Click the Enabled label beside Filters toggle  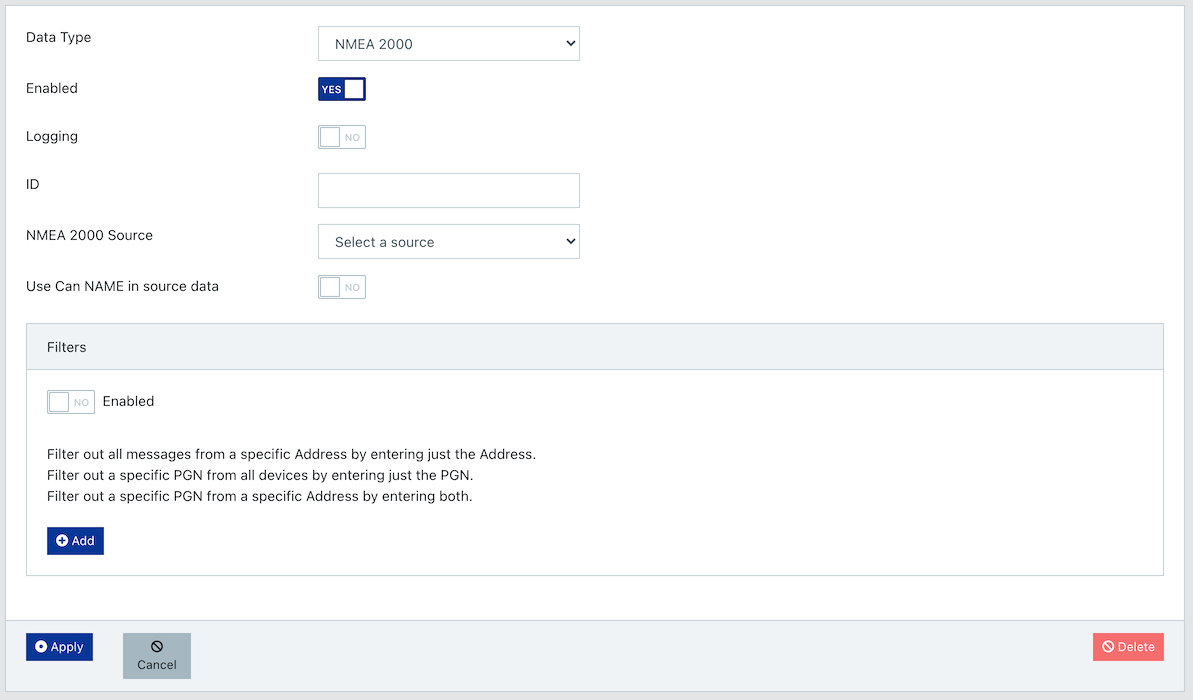pos(128,401)
